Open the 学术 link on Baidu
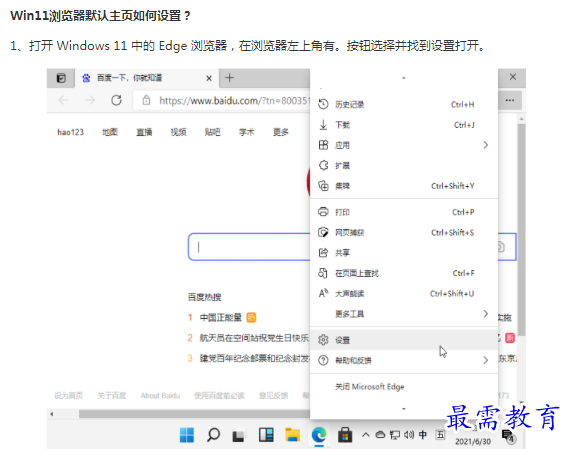Viewport: 568px width, 449px height. pyautogui.click(x=246, y=132)
